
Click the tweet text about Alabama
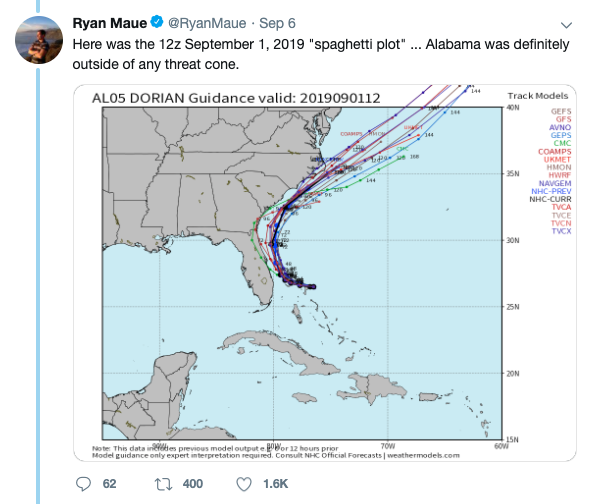click(321, 54)
